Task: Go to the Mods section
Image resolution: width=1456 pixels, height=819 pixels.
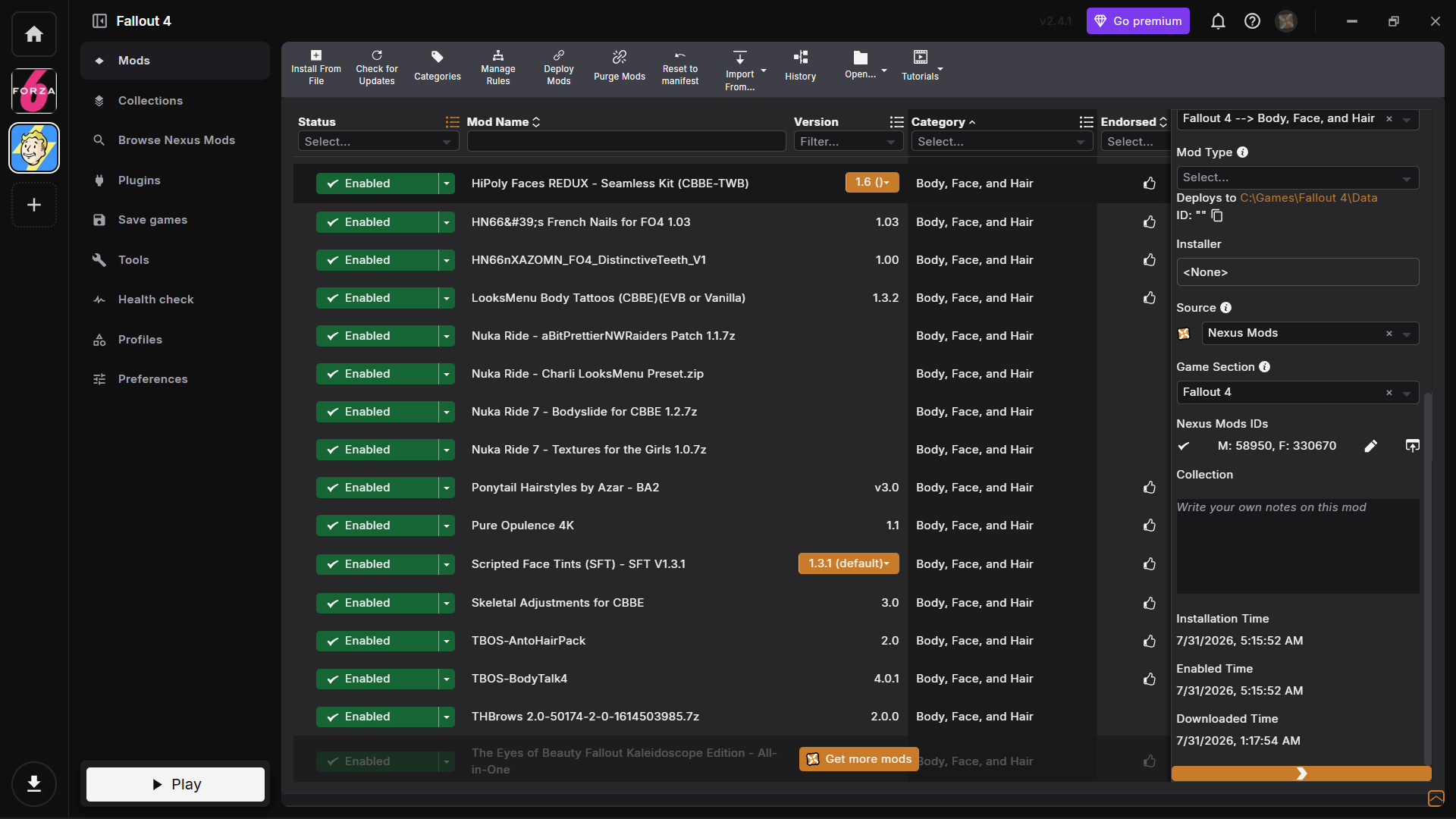Action: [x=175, y=61]
